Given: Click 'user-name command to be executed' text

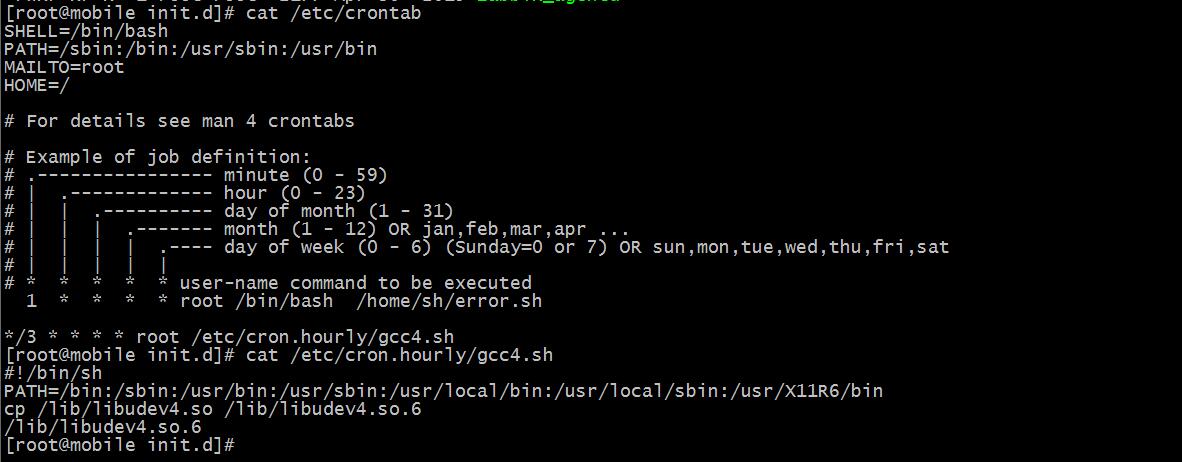Looking at the screenshot, I should tap(355, 283).
